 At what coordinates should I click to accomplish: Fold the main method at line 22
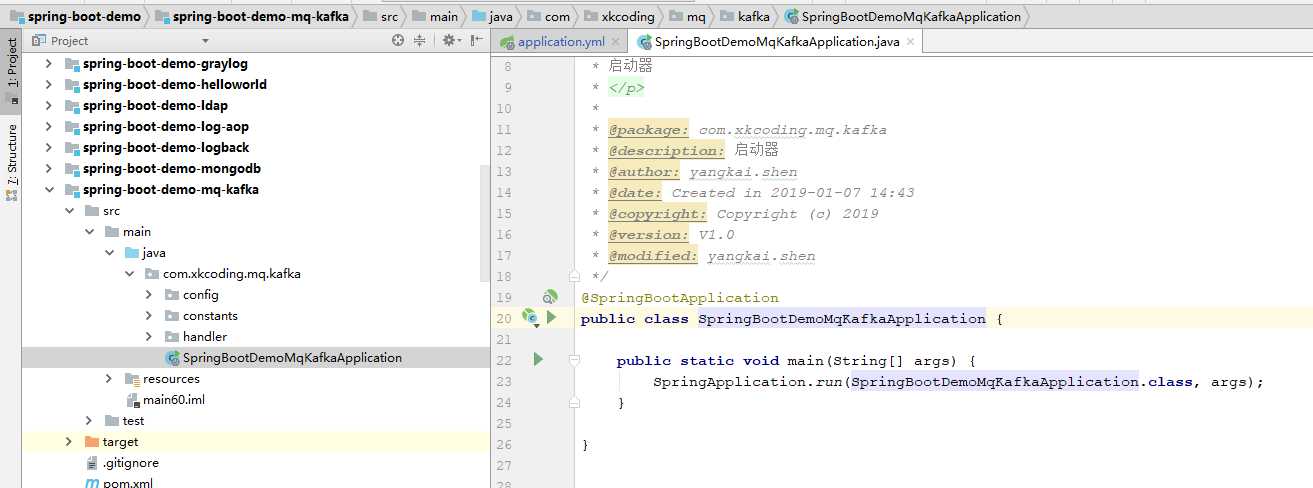tap(574, 360)
